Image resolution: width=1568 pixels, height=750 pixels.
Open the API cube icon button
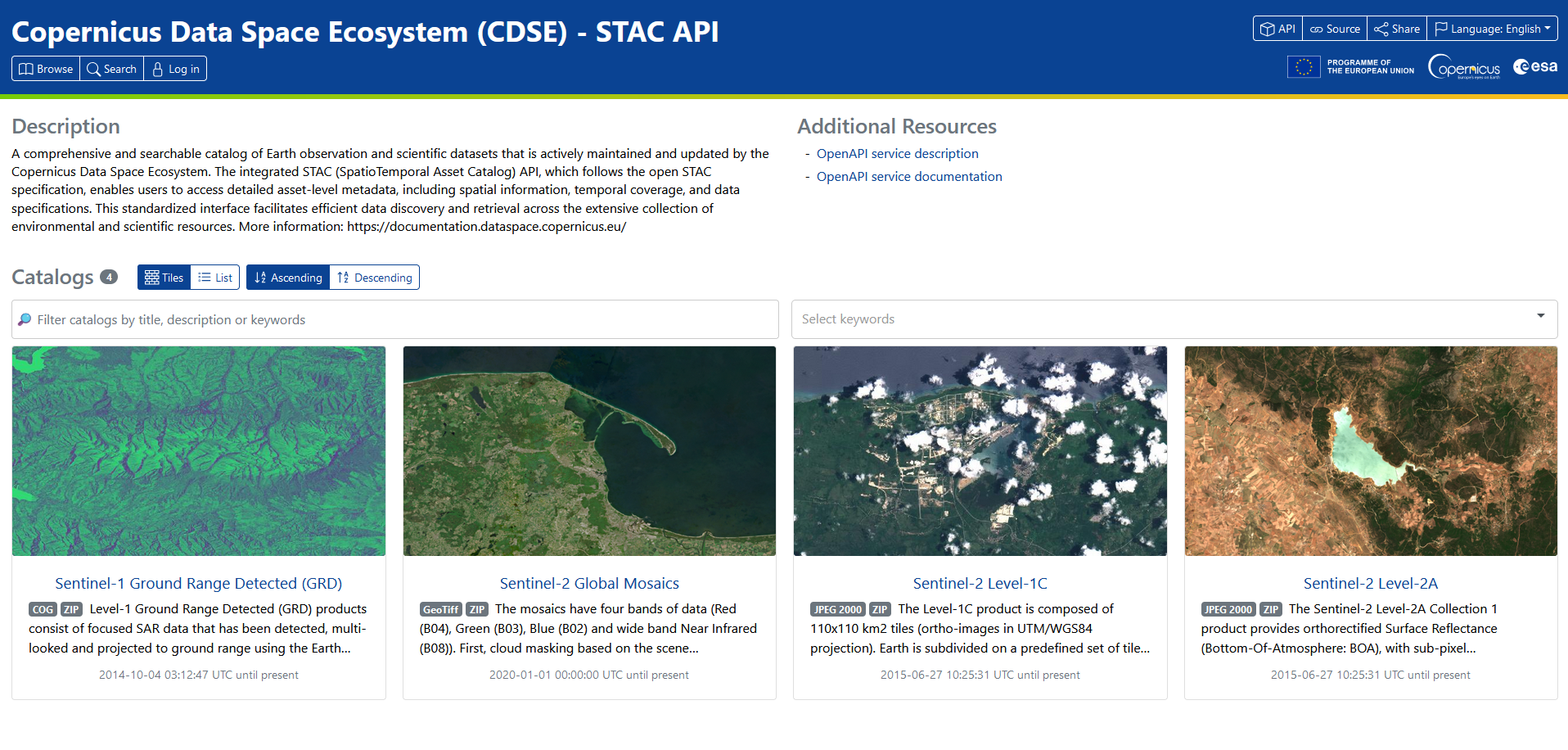click(x=1277, y=29)
